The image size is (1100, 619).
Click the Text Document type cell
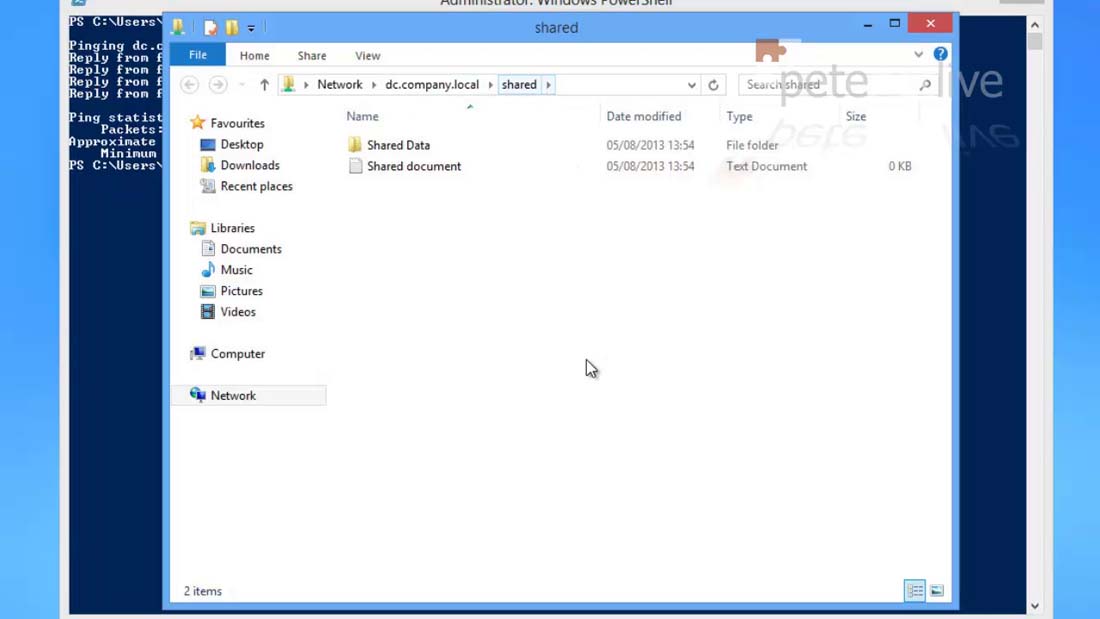pos(767,166)
